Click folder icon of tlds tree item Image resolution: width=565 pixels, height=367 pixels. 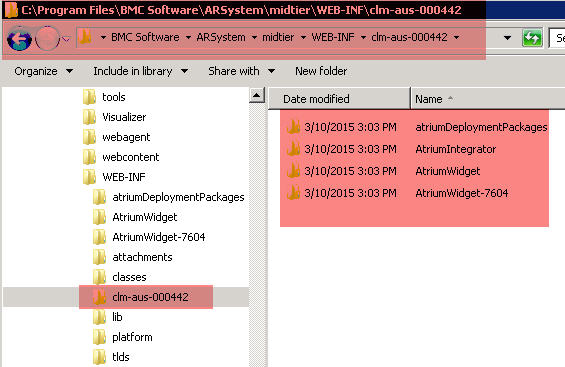pyautogui.click(x=99, y=357)
